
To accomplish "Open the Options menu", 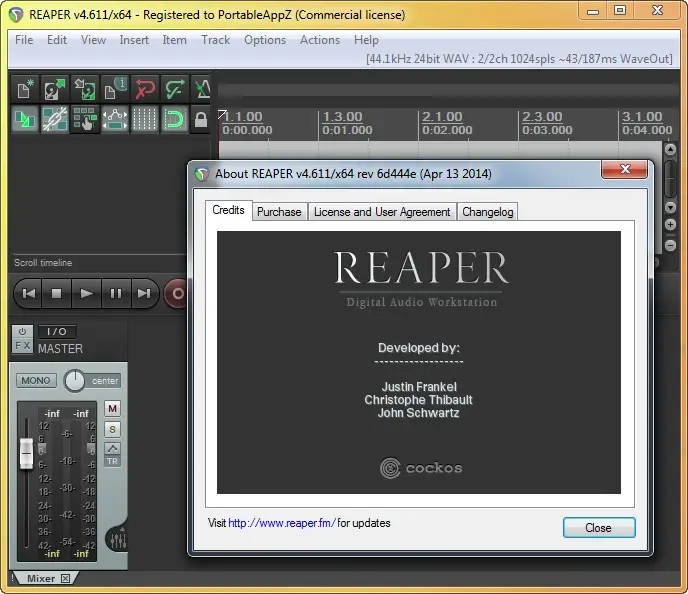I will tap(265, 40).
